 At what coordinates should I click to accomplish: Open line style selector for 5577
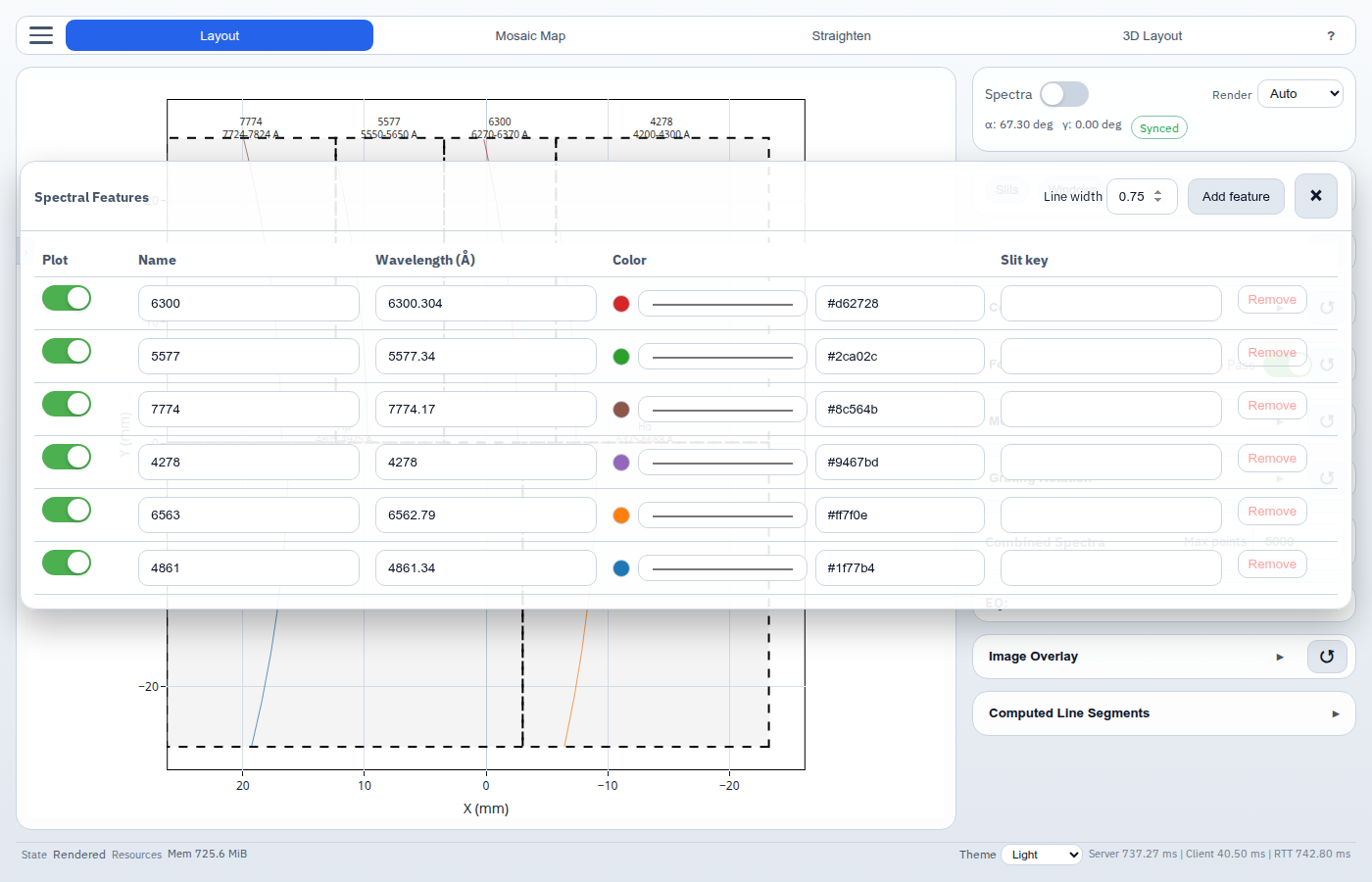click(x=722, y=357)
